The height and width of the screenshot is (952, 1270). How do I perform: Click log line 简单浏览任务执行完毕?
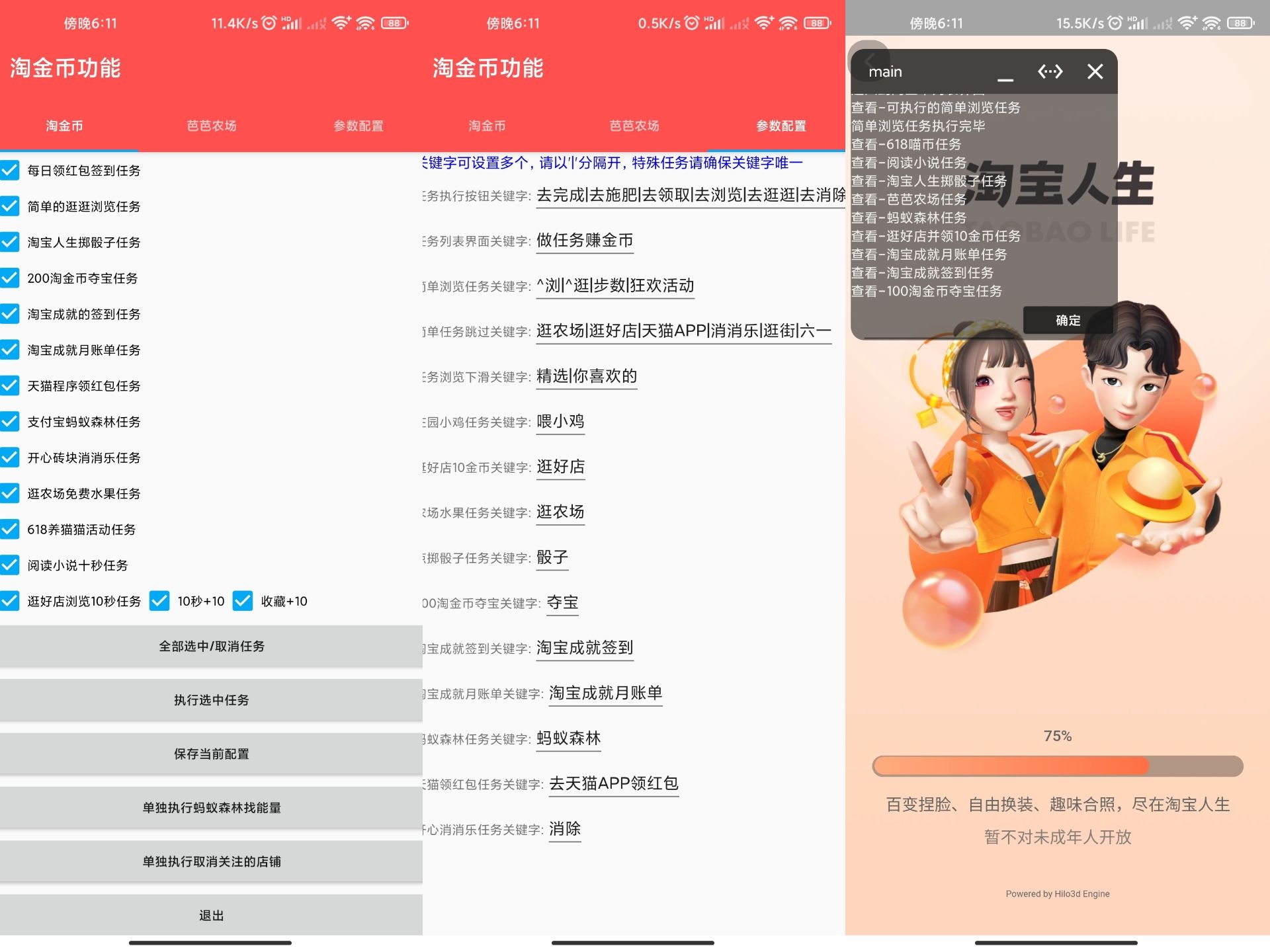[x=918, y=126]
